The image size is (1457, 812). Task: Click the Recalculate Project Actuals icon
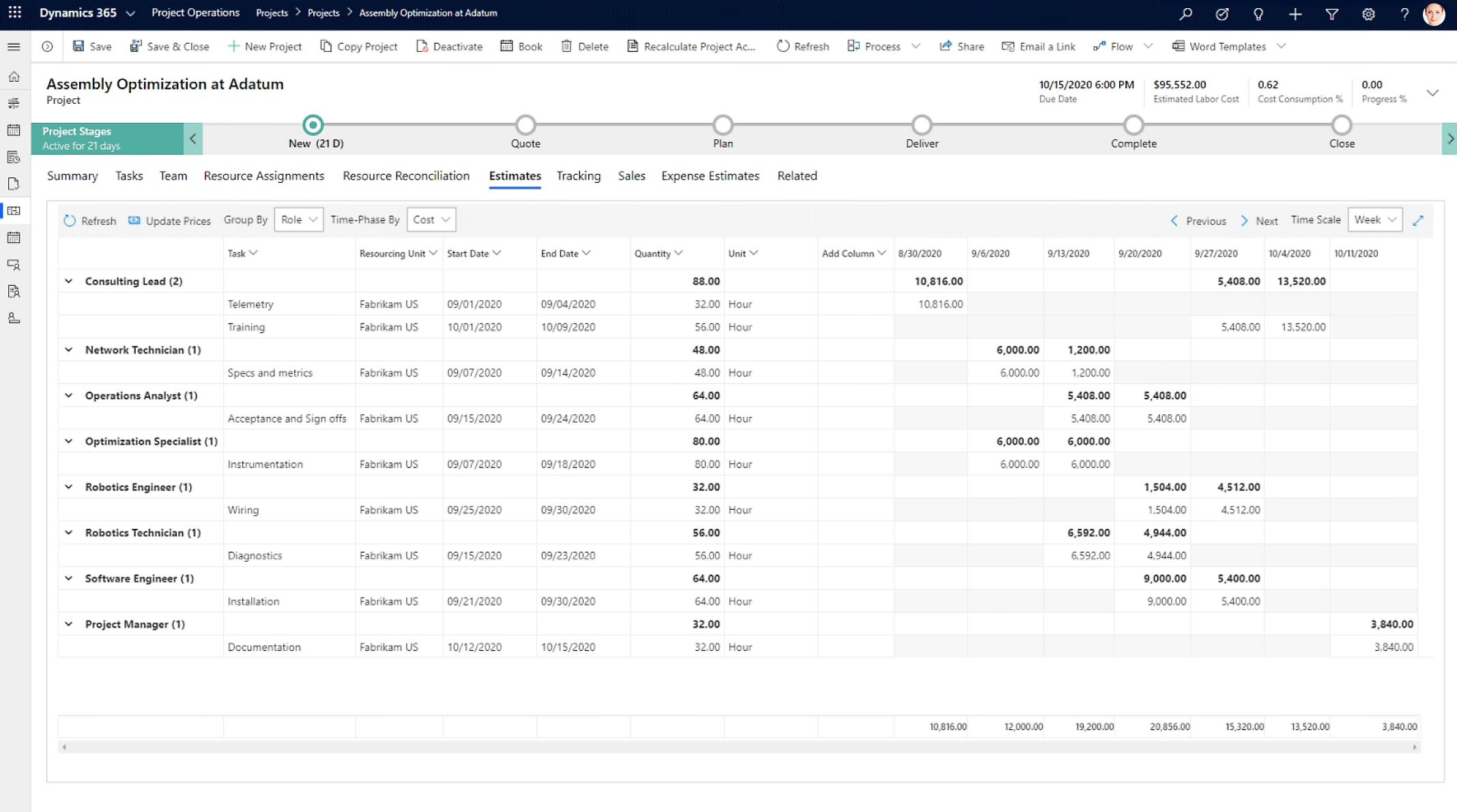pyautogui.click(x=633, y=46)
